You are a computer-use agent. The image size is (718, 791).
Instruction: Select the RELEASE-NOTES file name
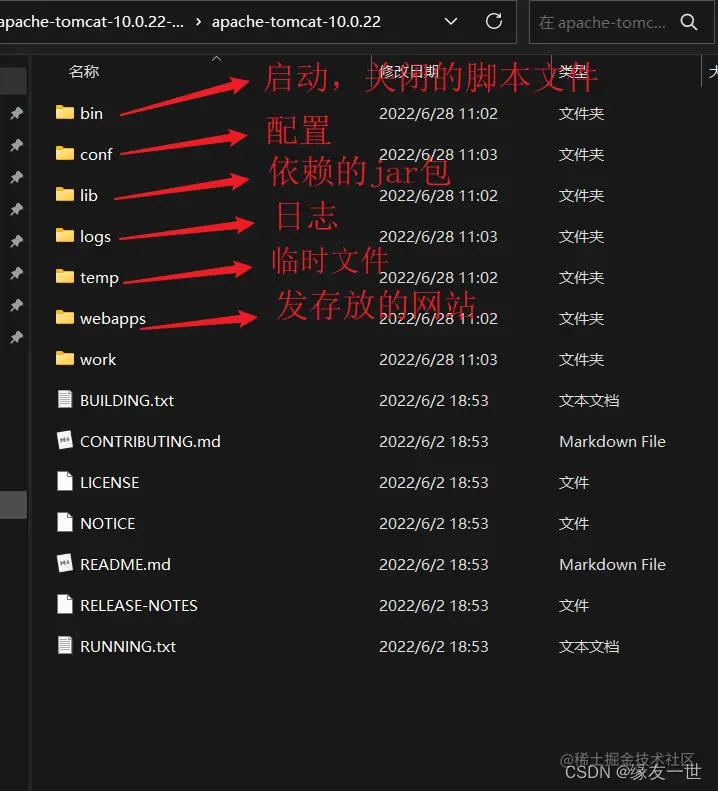click(x=139, y=605)
